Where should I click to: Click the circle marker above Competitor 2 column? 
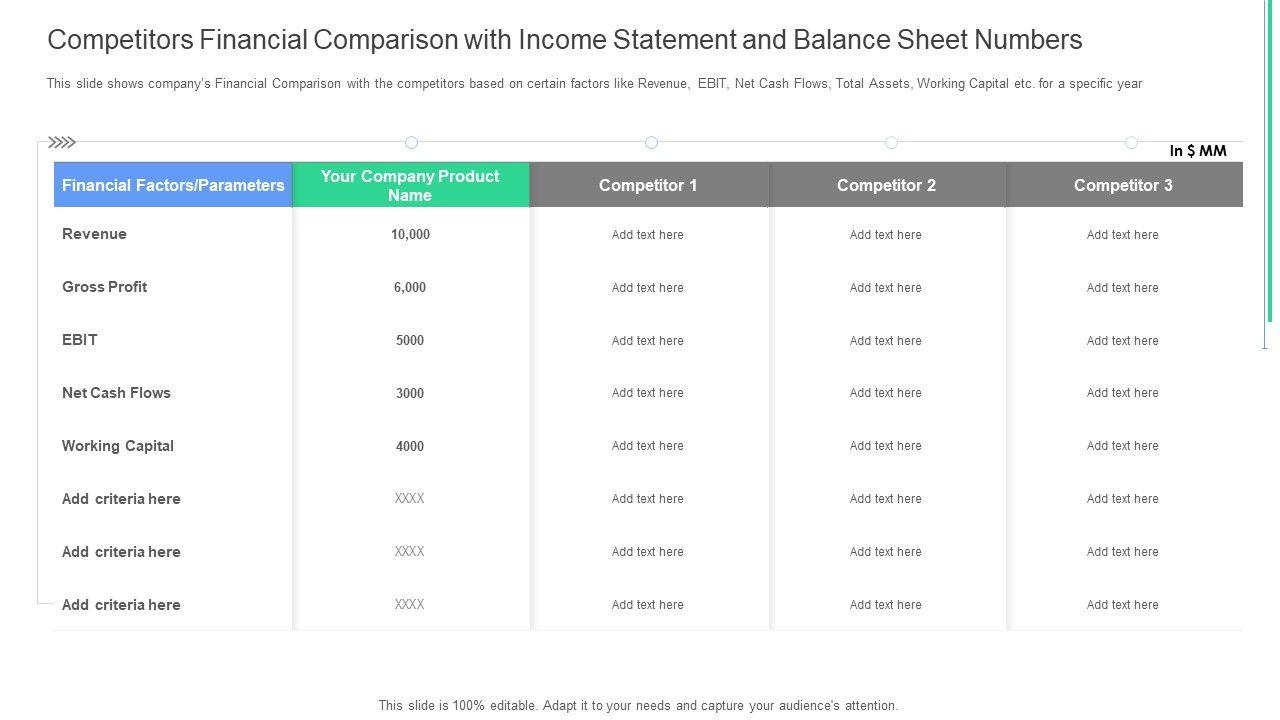pos(891,142)
